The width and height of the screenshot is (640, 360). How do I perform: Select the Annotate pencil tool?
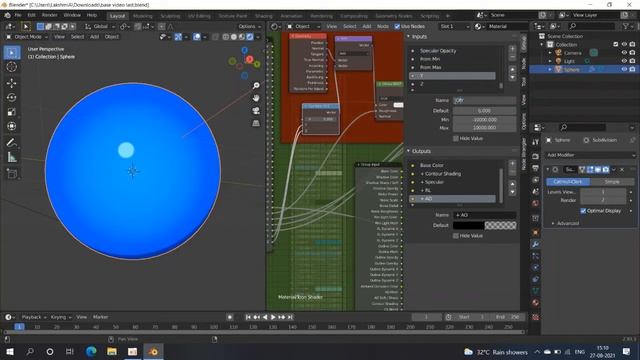pos(12,142)
